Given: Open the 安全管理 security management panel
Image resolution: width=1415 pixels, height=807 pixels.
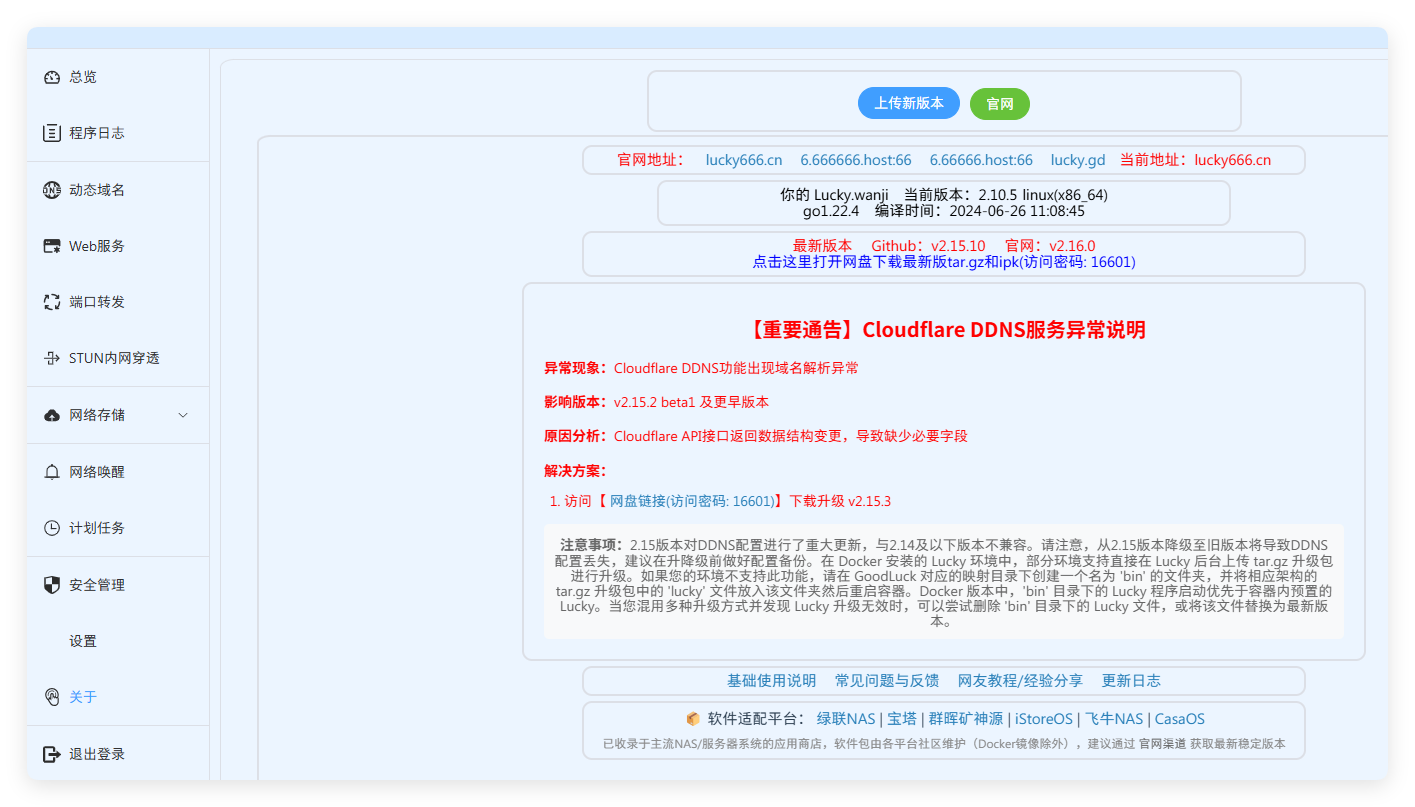Looking at the screenshot, I should coord(80,584).
